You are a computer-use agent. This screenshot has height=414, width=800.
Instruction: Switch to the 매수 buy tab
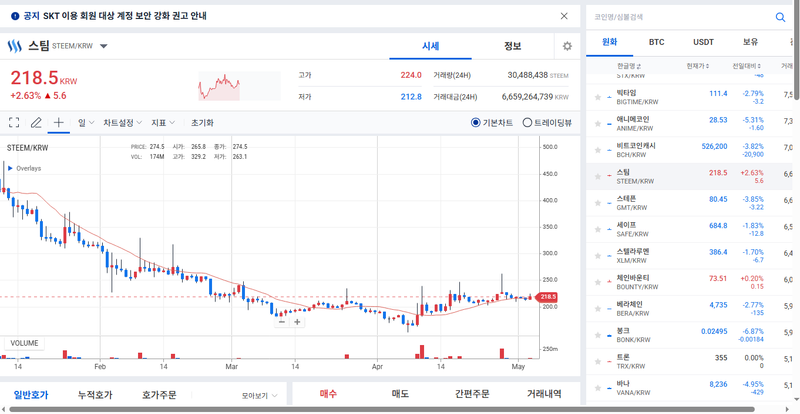pos(328,394)
